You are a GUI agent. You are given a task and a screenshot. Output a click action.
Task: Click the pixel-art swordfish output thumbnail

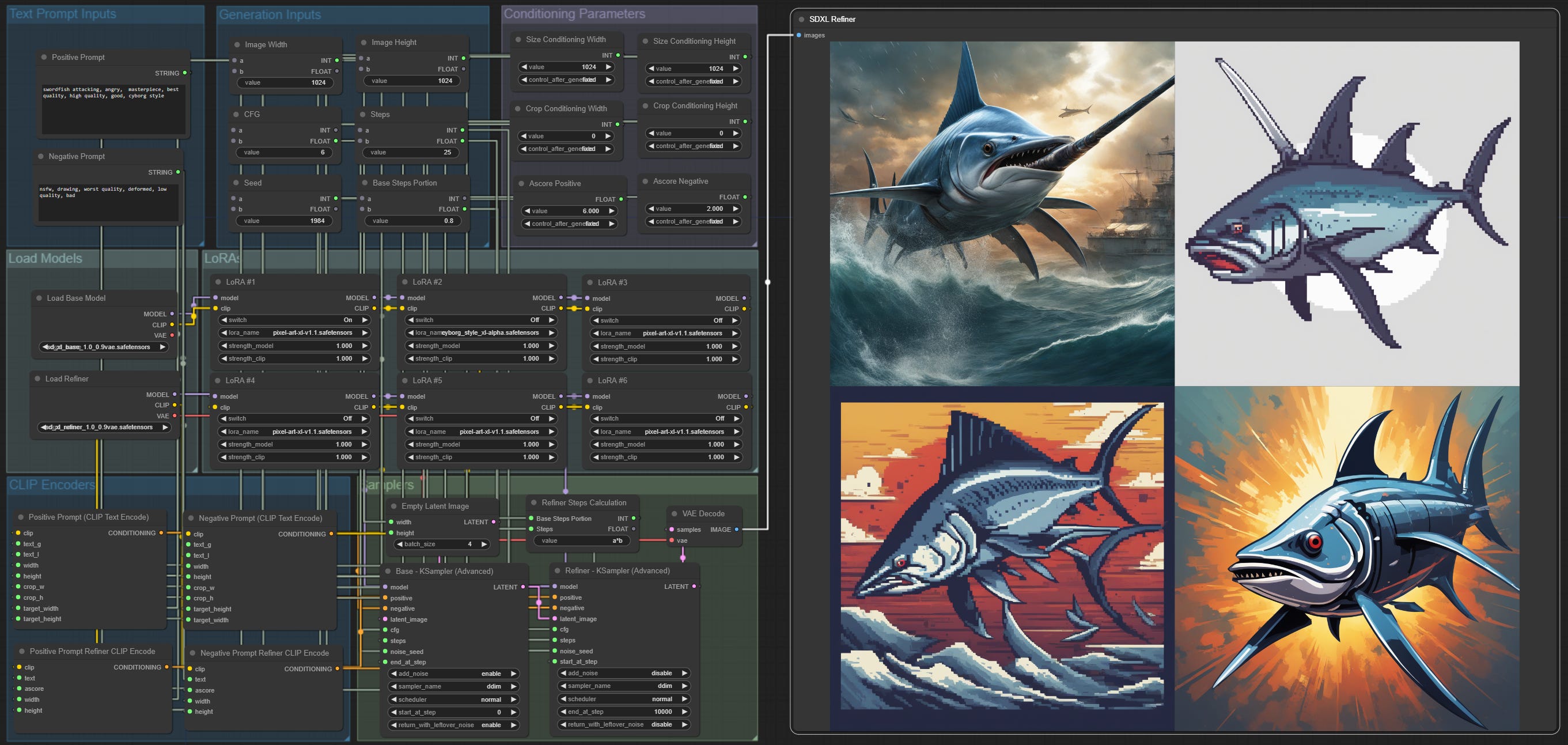[x=1346, y=213]
